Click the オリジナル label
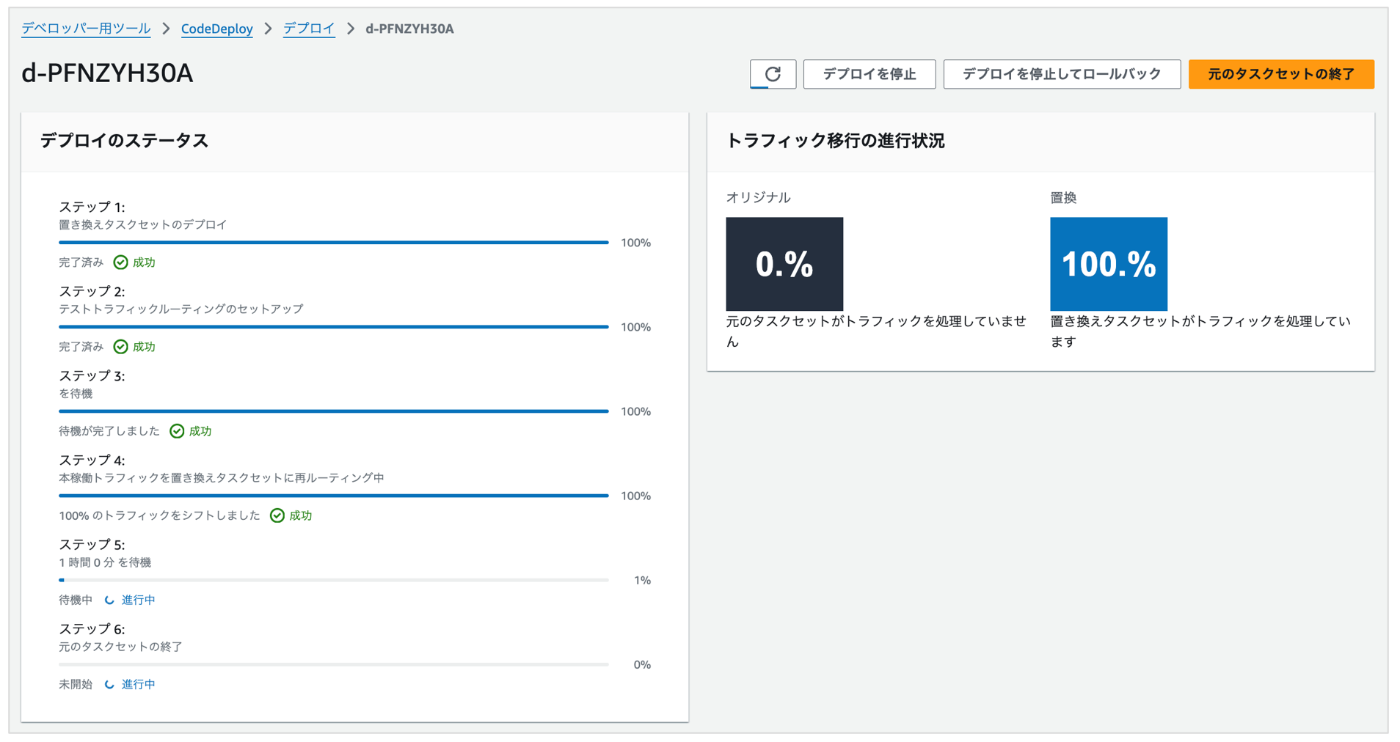The height and width of the screenshot is (742, 1400). coord(758,198)
